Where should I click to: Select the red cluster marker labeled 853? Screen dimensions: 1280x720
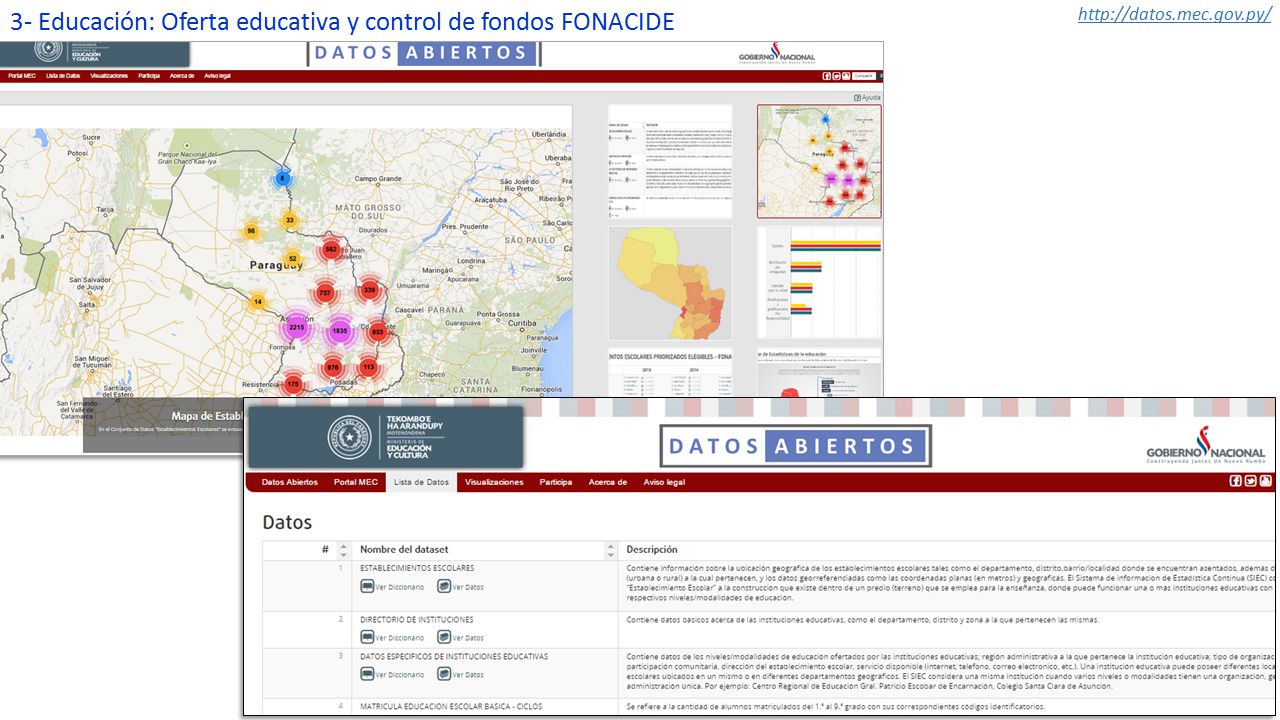[x=377, y=332]
